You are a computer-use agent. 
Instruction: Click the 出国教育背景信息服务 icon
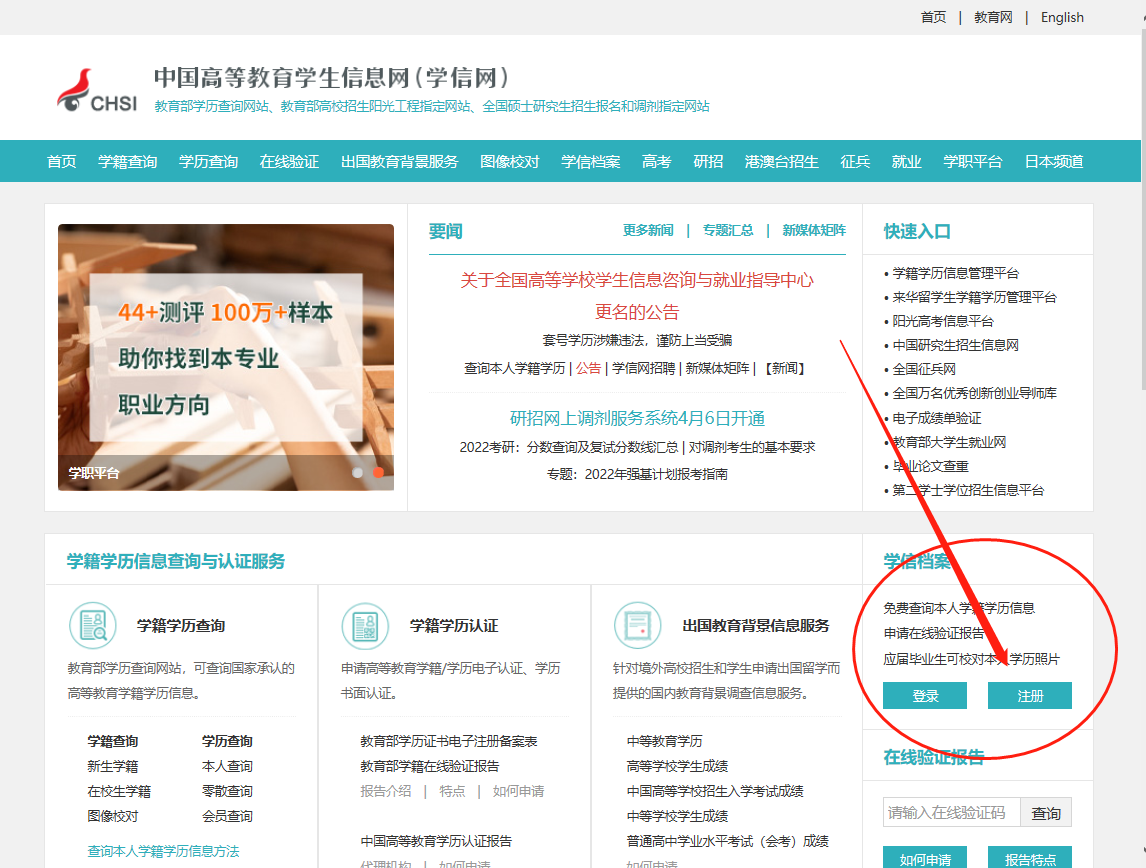pos(638,626)
